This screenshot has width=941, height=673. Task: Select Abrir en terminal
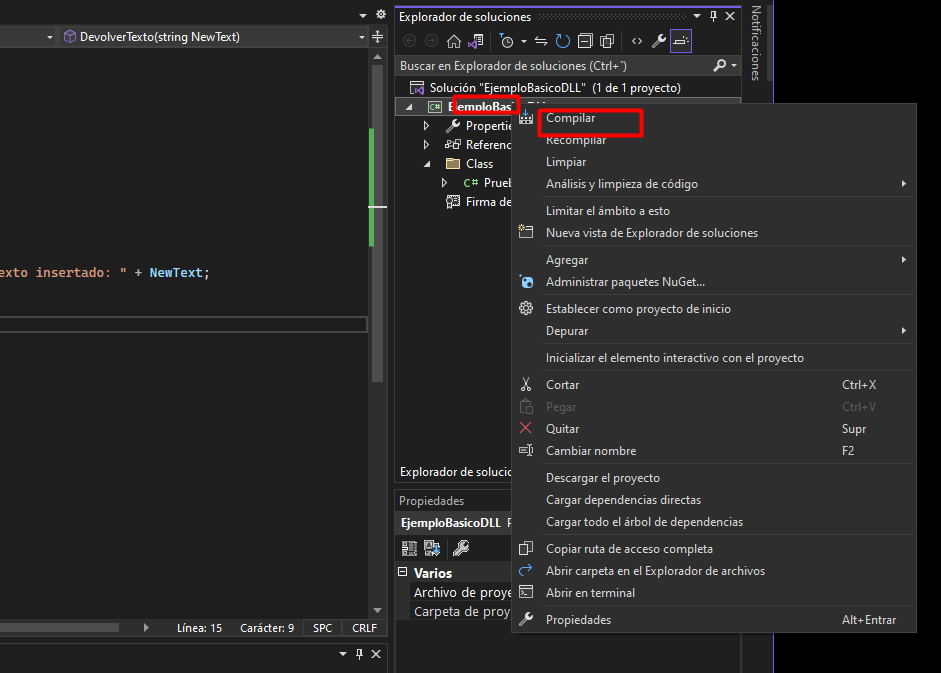[x=590, y=593]
